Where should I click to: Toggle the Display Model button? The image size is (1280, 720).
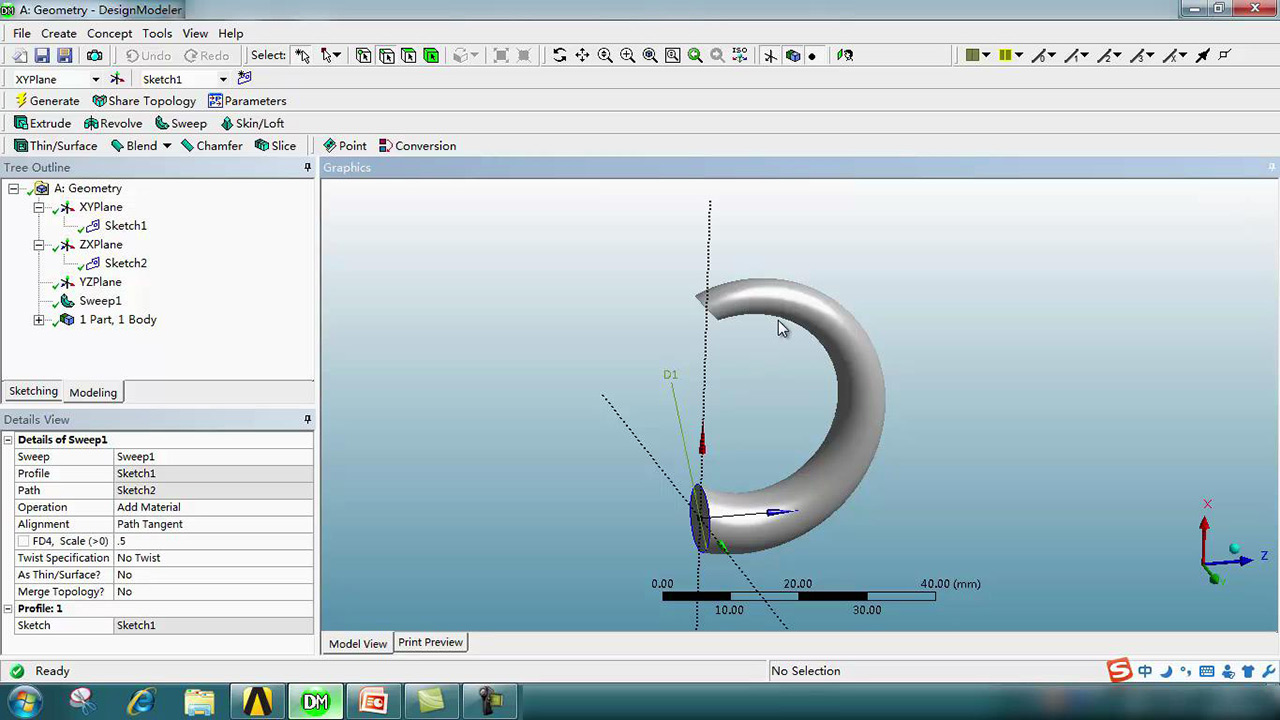point(793,56)
